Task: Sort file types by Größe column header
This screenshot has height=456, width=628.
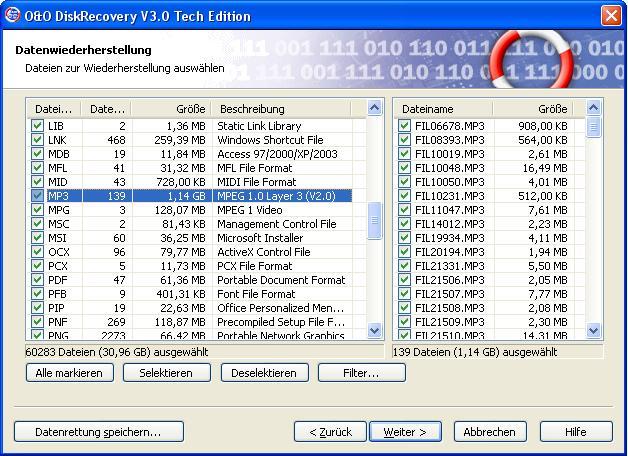Action: pos(171,109)
